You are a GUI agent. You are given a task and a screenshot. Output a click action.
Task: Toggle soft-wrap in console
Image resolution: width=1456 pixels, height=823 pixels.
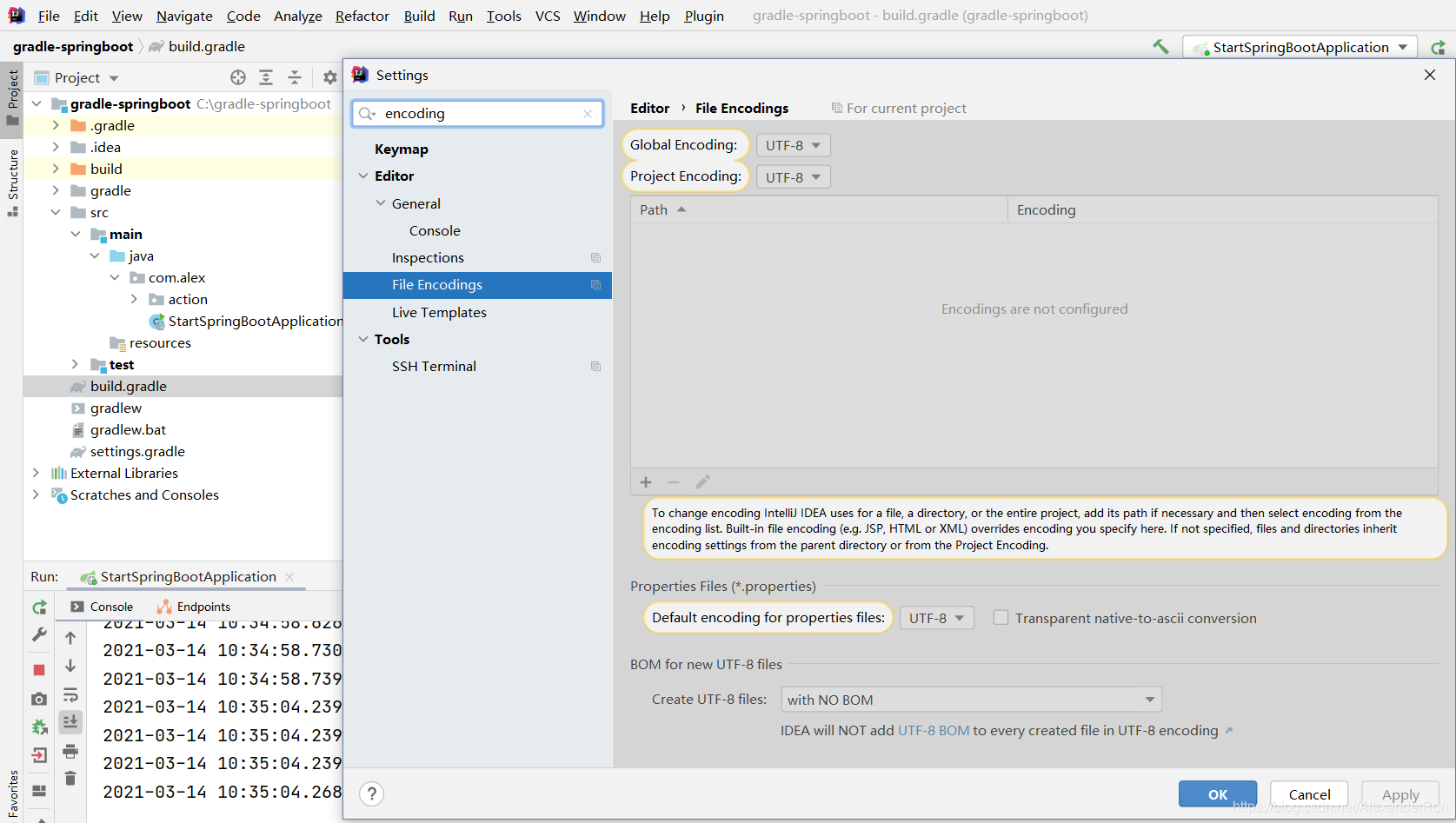[70, 694]
